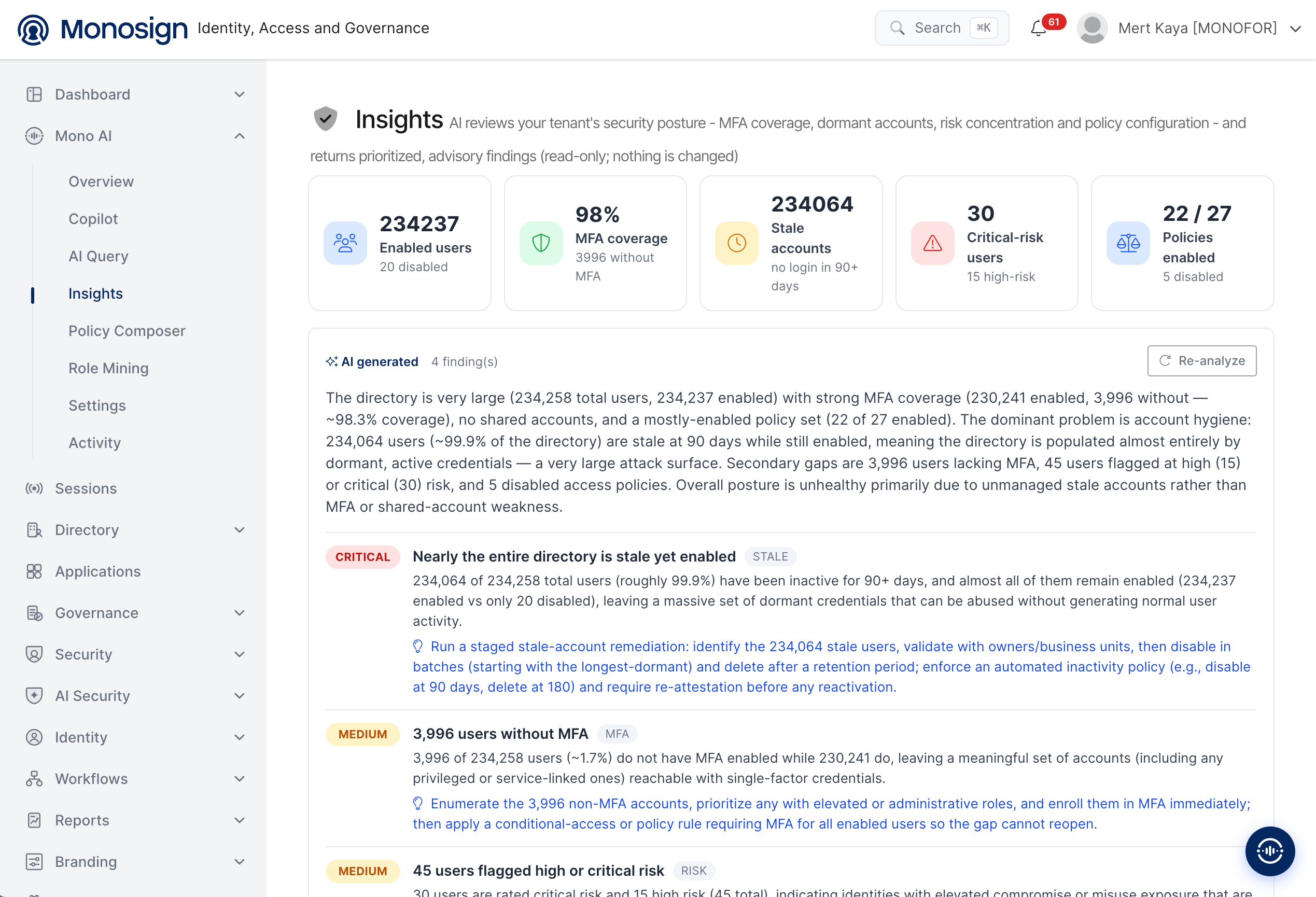Image resolution: width=1316 pixels, height=897 pixels.
Task: Expand the Directory section chevron
Action: [x=240, y=530]
